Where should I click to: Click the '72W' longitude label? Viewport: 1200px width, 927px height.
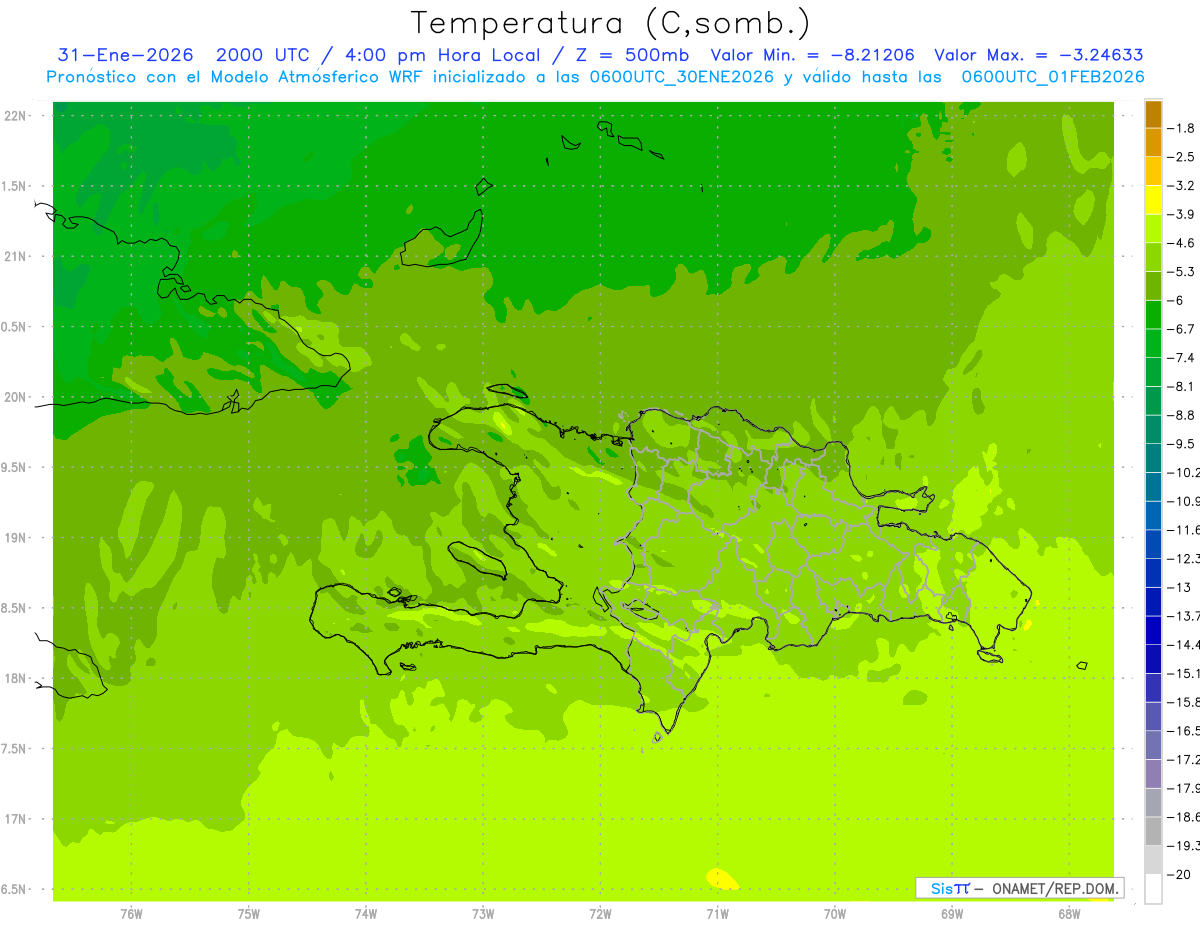pos(600,914)
